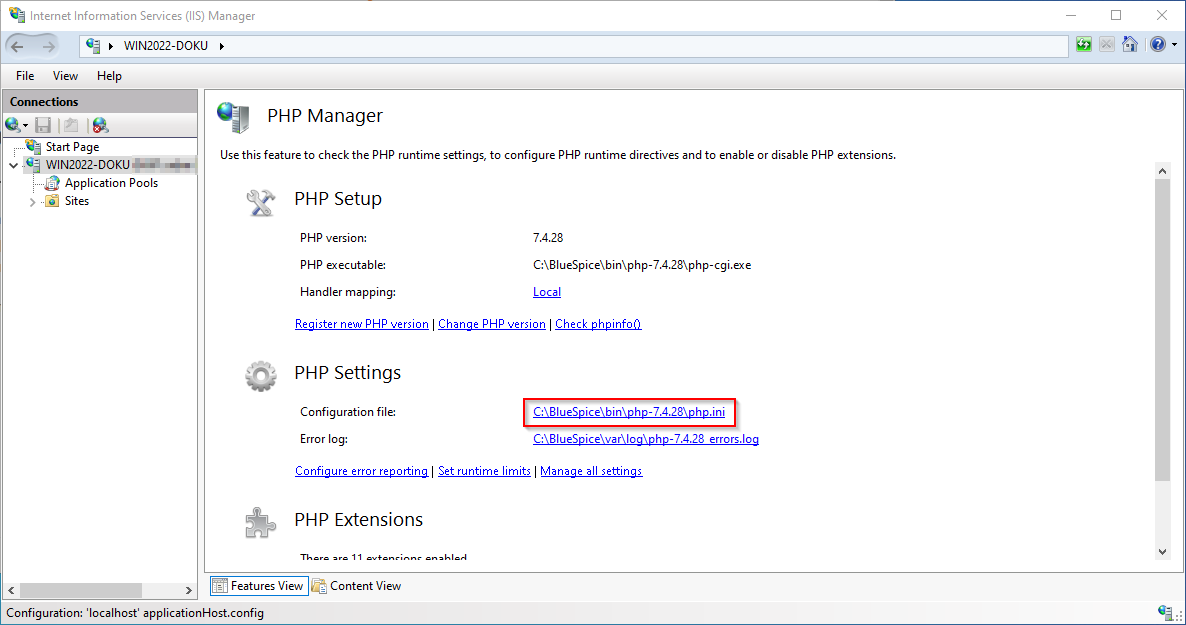1186x625 pixels.
Task: Click Manage all settings link
Action: [591, 471]
